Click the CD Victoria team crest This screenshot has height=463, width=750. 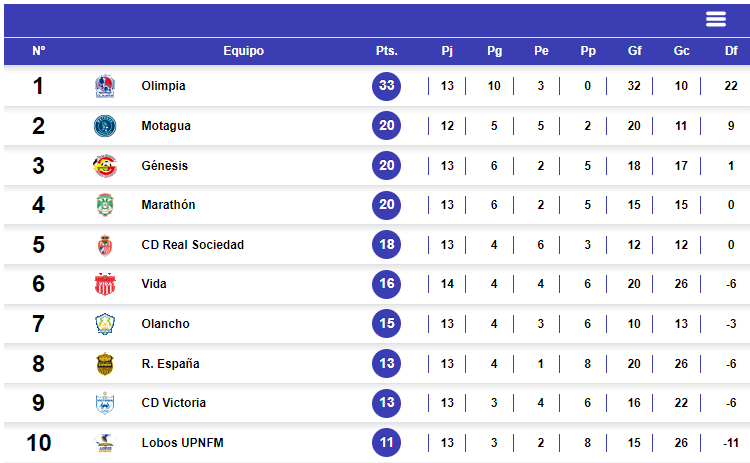coord(104,403)
